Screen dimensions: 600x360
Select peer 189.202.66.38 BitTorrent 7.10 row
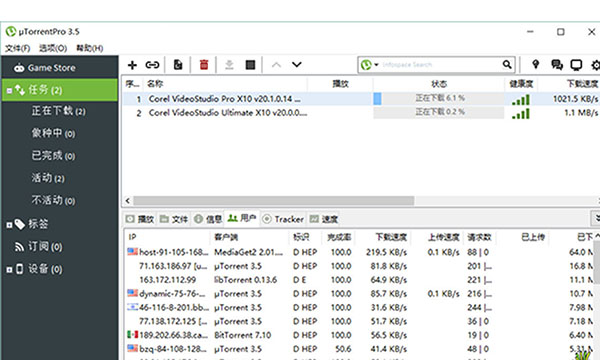coord(360,335)
